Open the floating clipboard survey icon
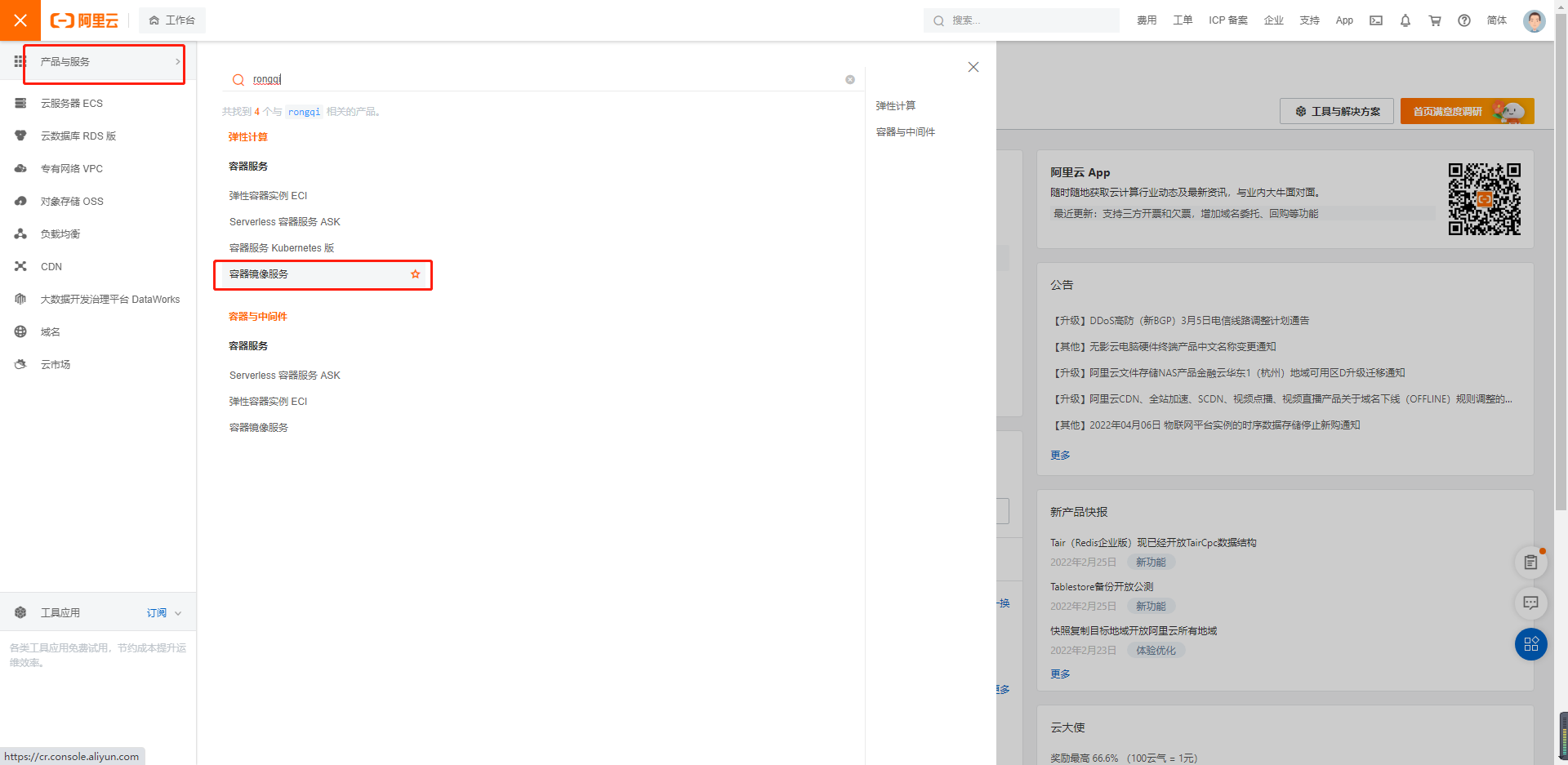 [1531, 562]
